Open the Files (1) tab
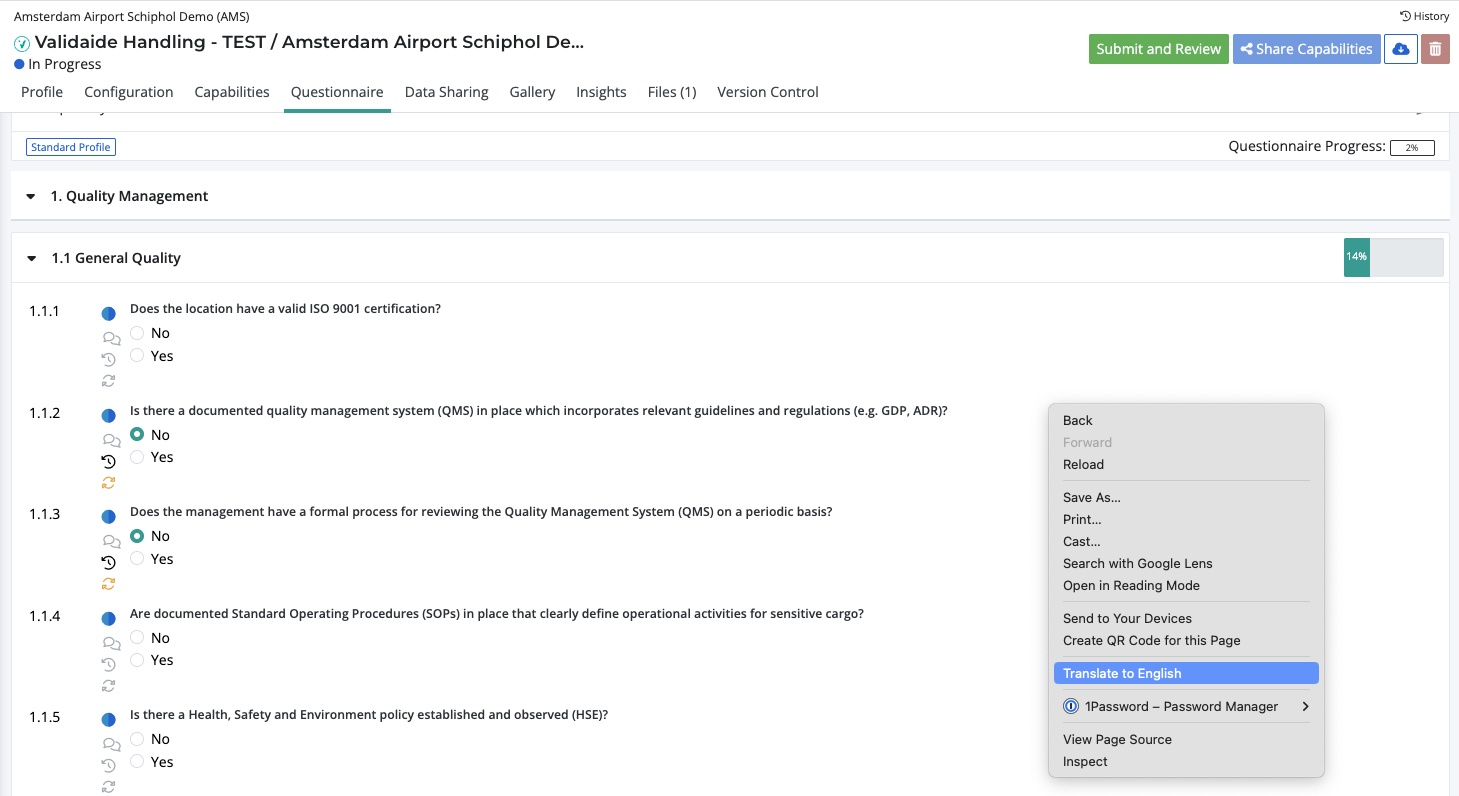Screen dimensions: 1459x796 (x=672, y=92)
